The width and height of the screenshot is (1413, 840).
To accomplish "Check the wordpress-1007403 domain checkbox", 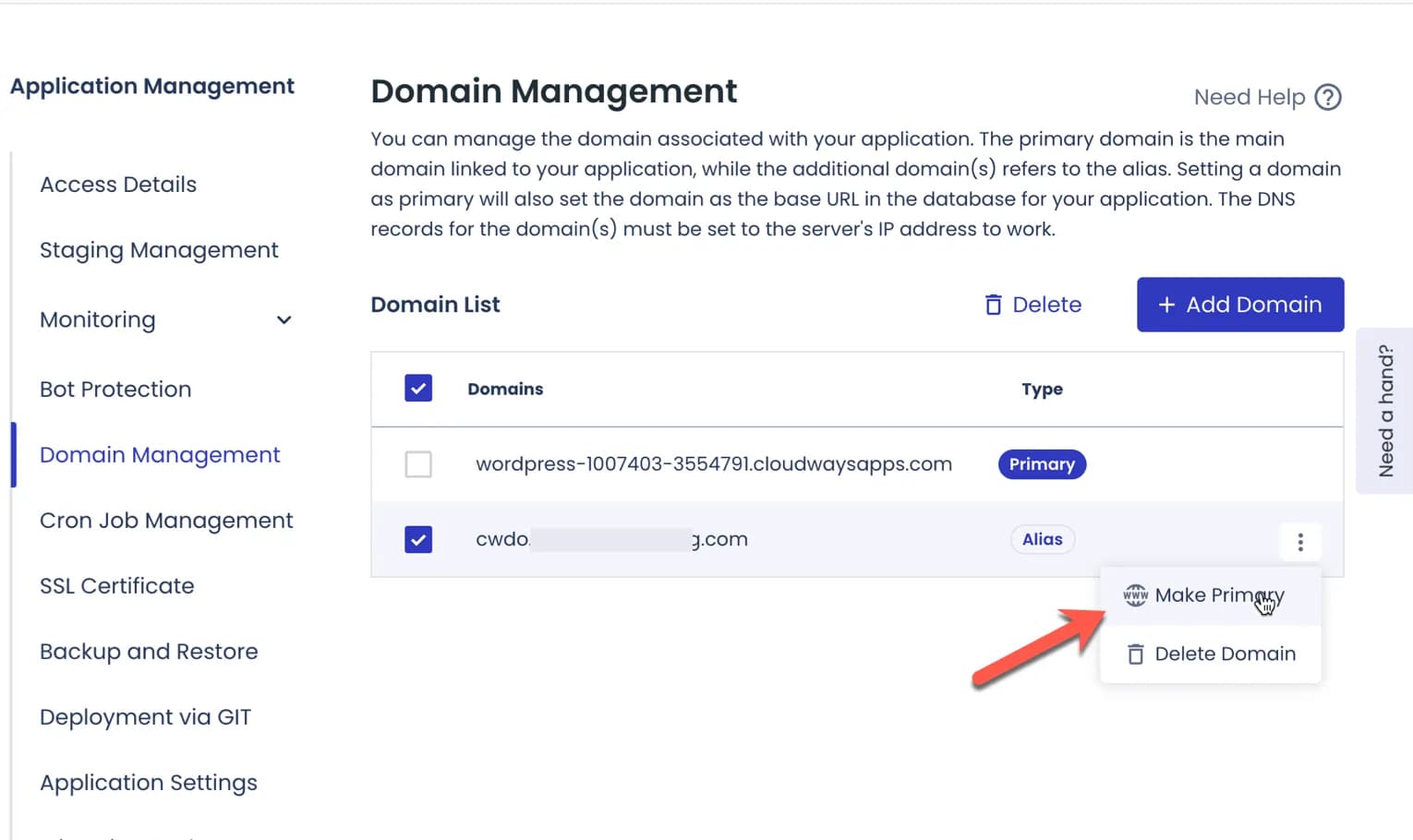I will pos(418,464).
